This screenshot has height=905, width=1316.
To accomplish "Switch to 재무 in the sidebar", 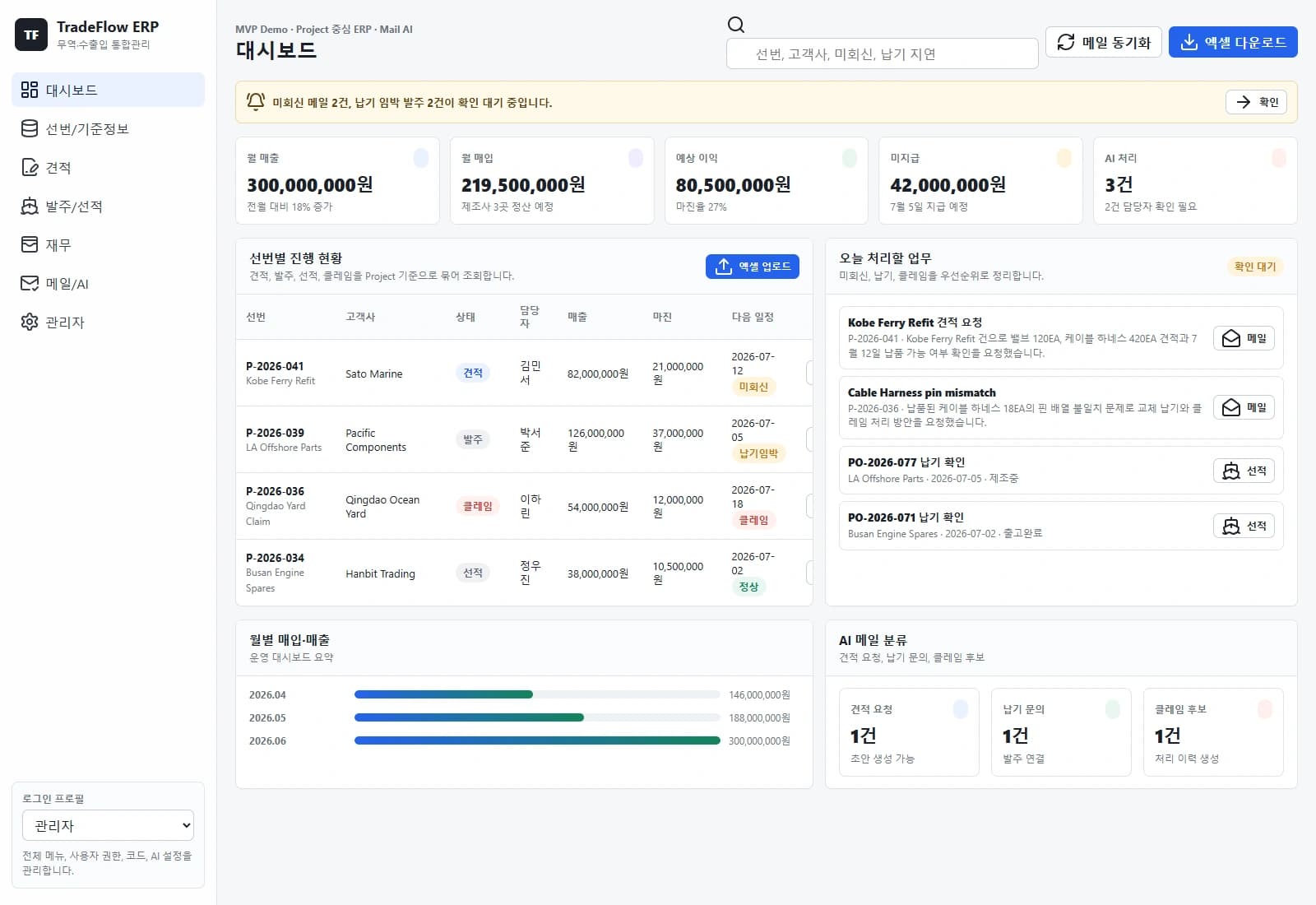I will pos(109,244).
